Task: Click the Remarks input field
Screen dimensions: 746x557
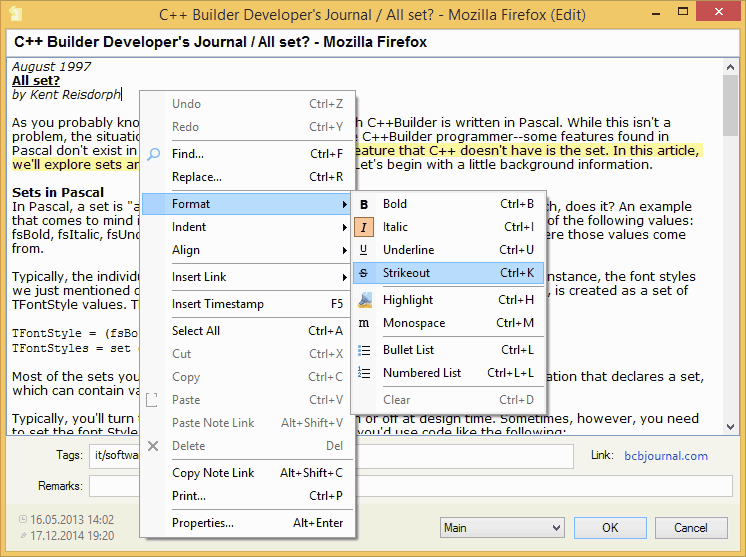Action: tap(411, 486)
